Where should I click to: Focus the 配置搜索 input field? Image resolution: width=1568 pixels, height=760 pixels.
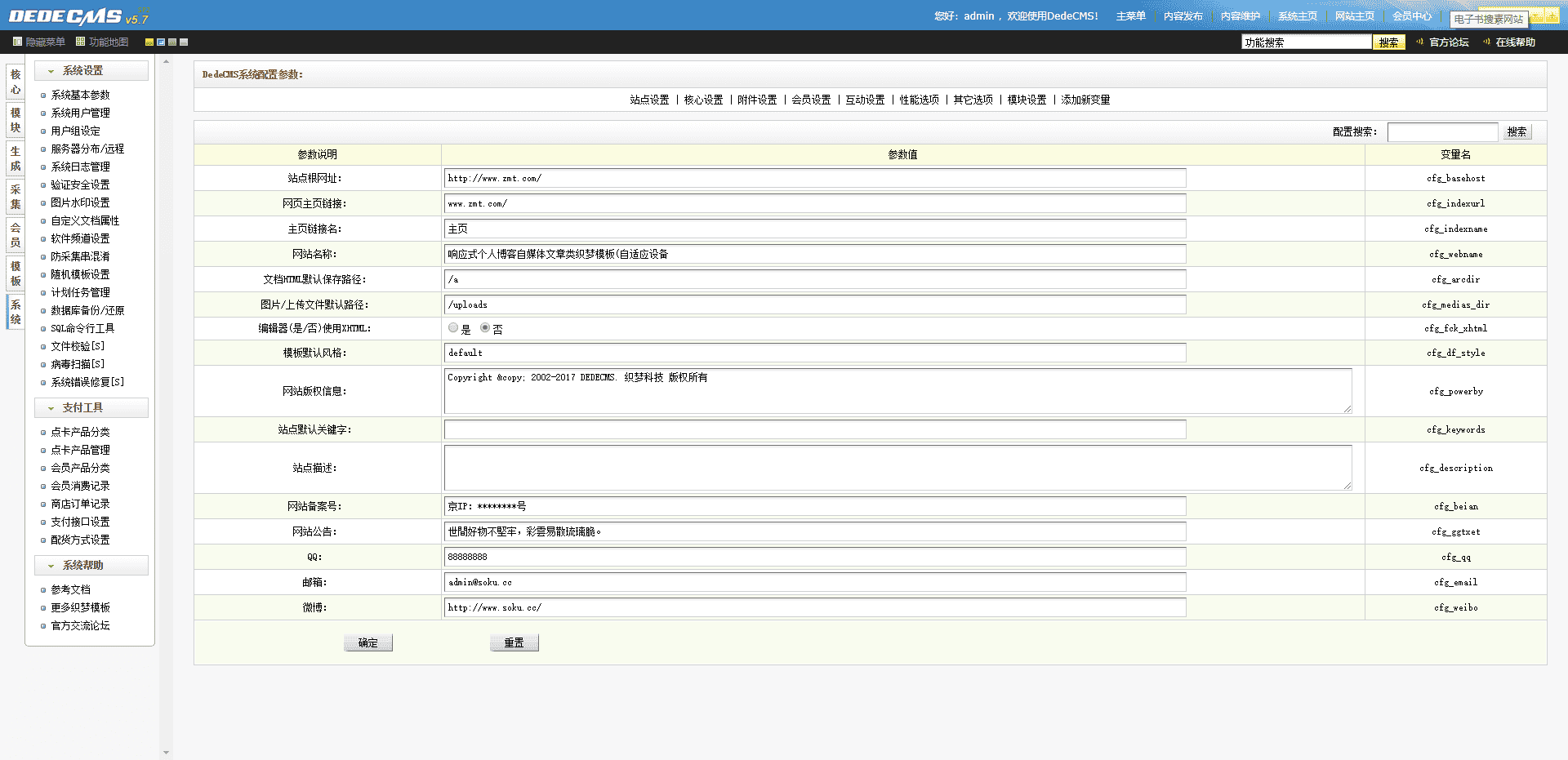point(1443,131)
